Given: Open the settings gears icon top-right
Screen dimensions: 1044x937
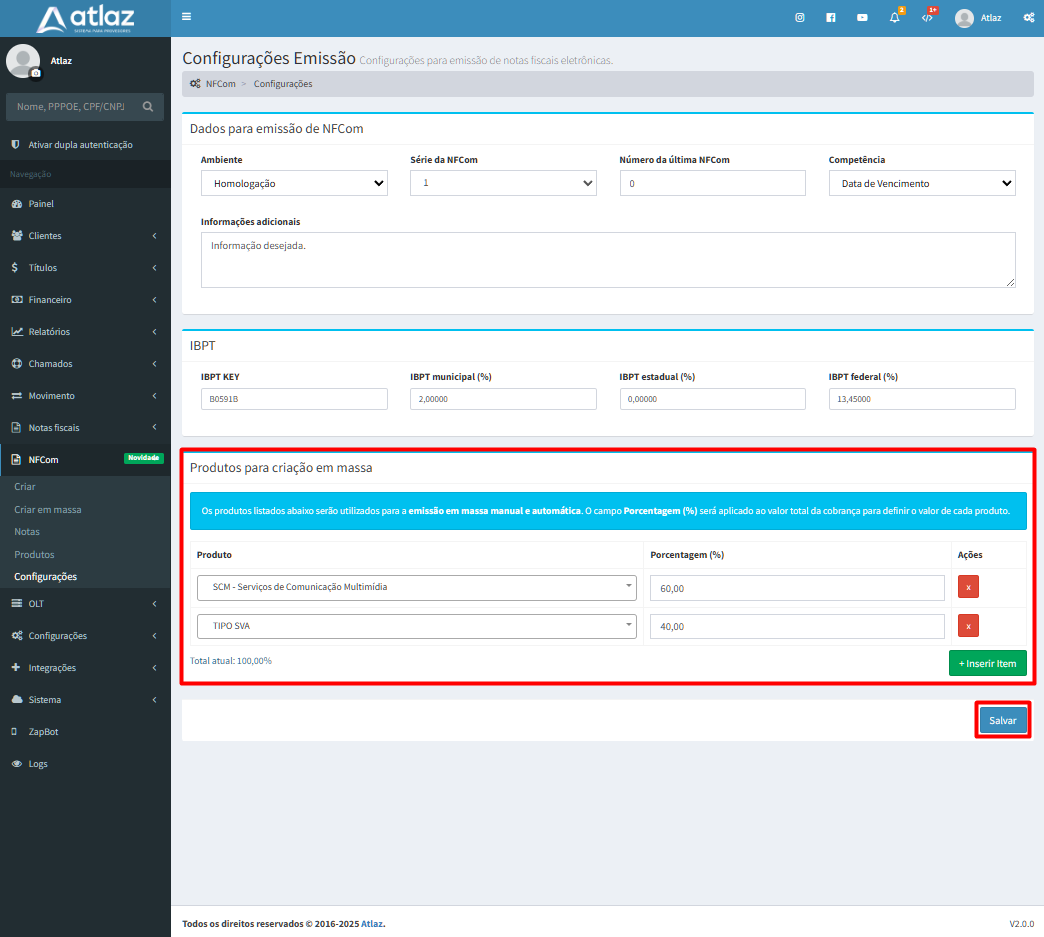Looking at the screenshot, I should pyautogui.click(x=1028, y=17).
